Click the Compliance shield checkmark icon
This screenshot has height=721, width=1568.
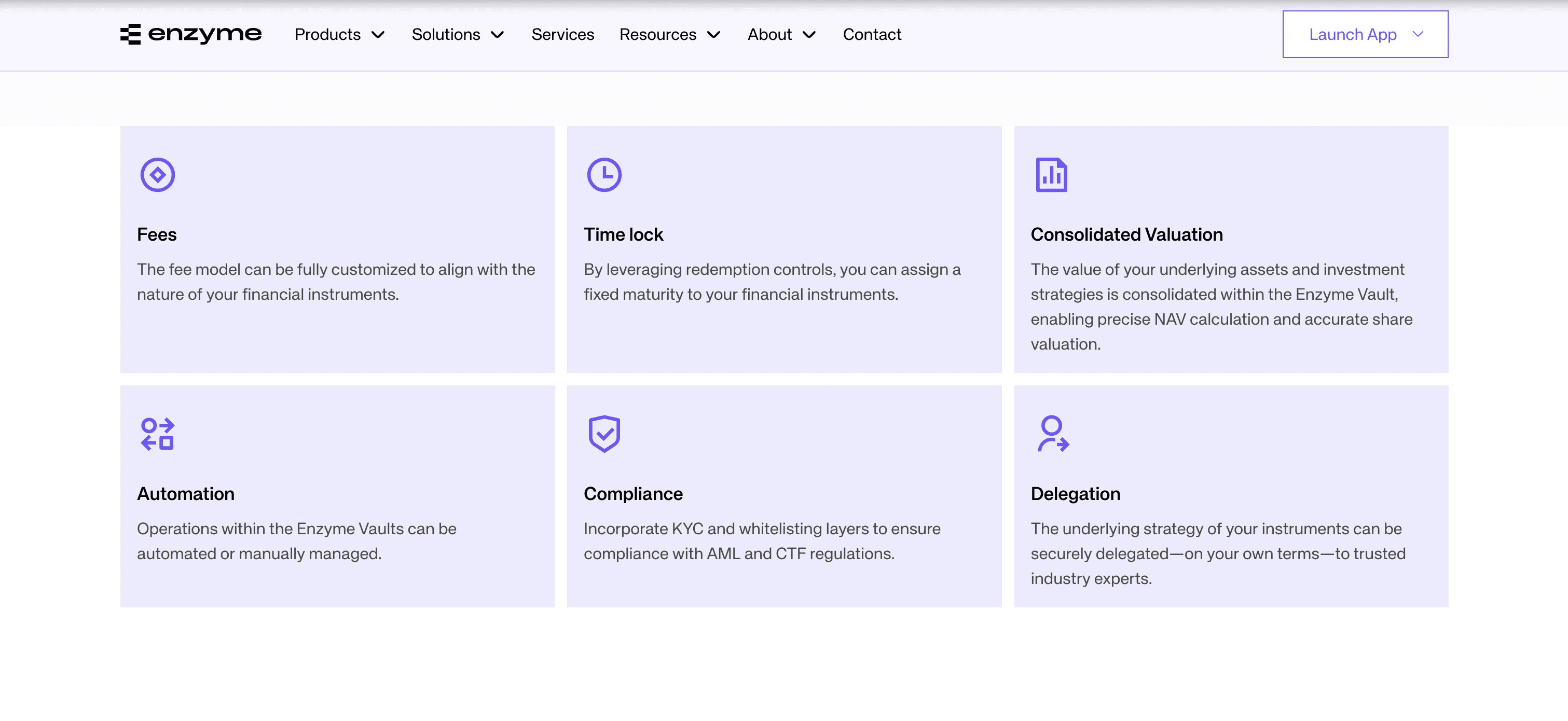point(604,434)
